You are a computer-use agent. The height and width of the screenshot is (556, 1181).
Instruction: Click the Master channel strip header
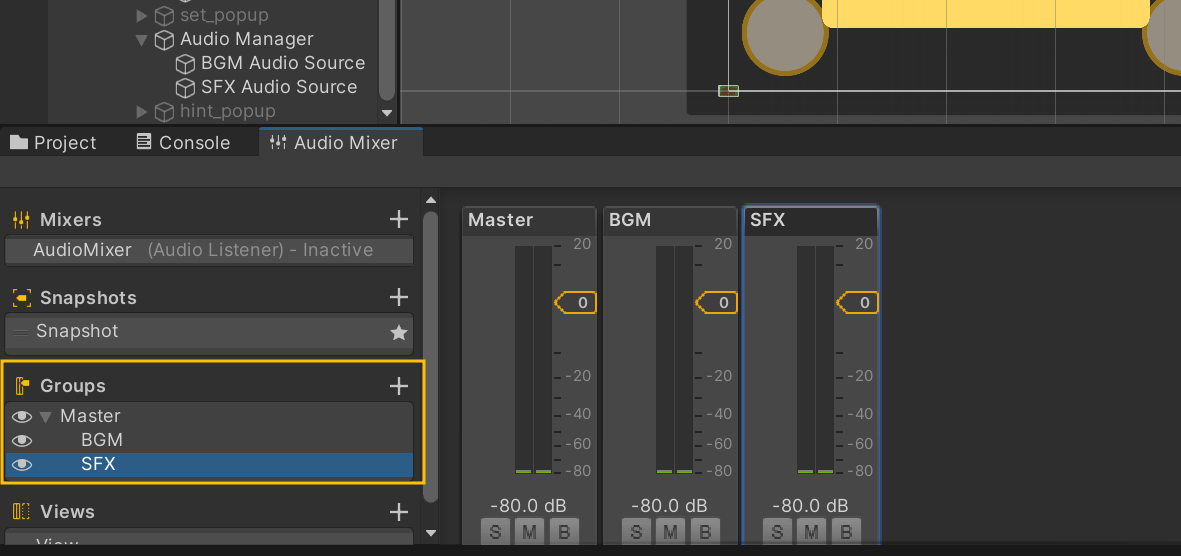529,221
